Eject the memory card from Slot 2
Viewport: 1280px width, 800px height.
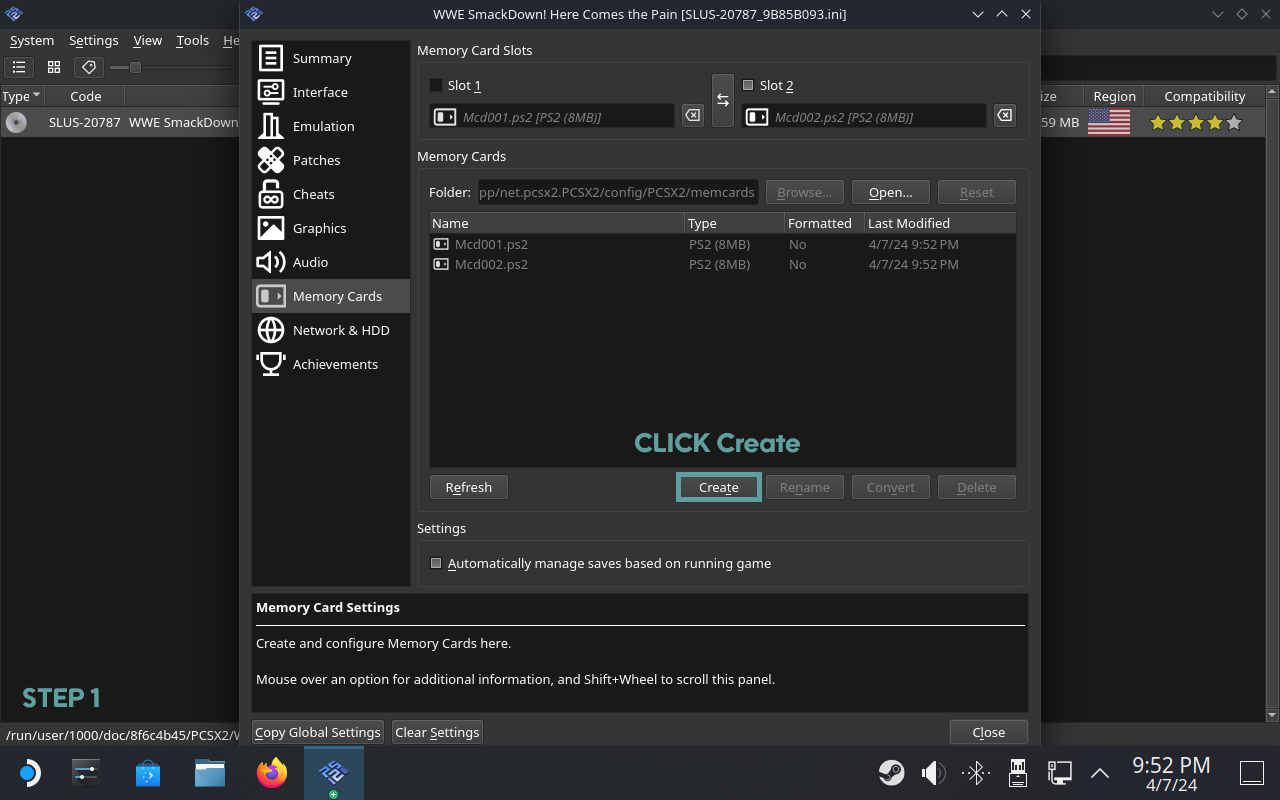point(1004,116)
